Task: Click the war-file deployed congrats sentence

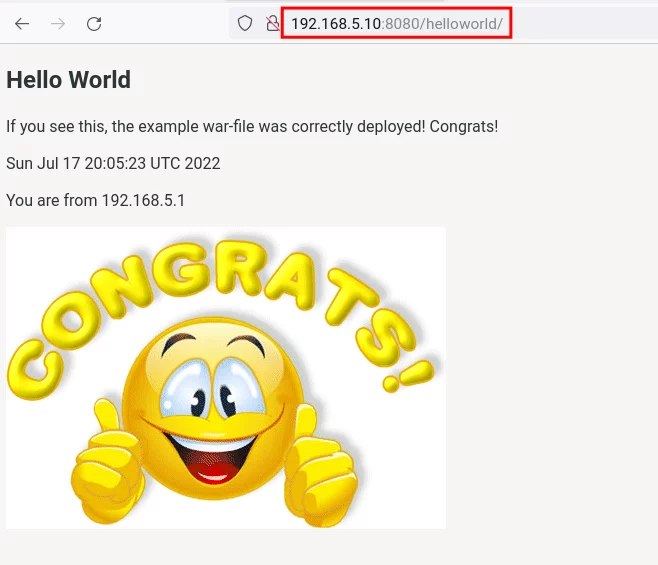Action: tap(251, 127)
